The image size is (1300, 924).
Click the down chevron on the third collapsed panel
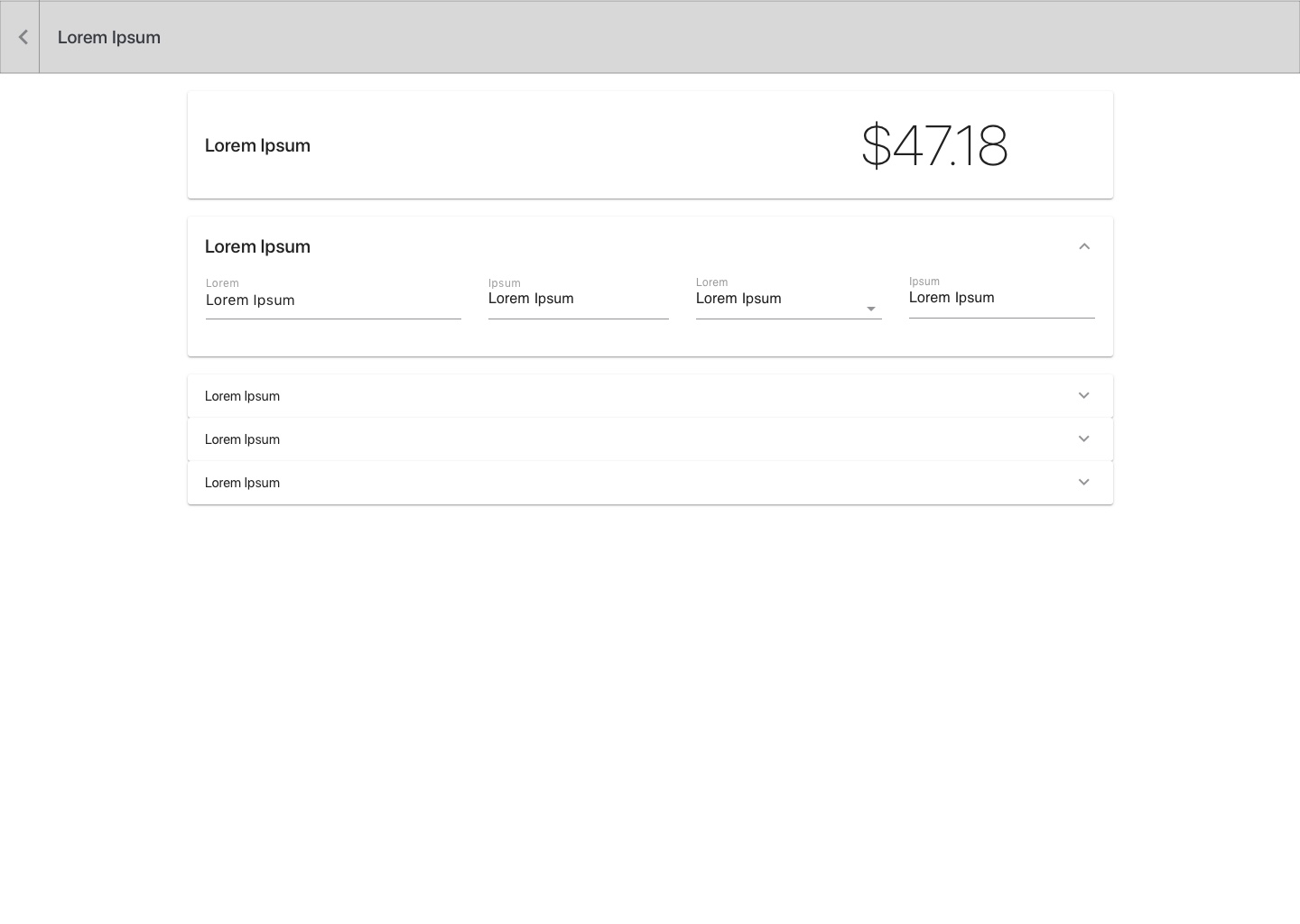(1083, 483)
